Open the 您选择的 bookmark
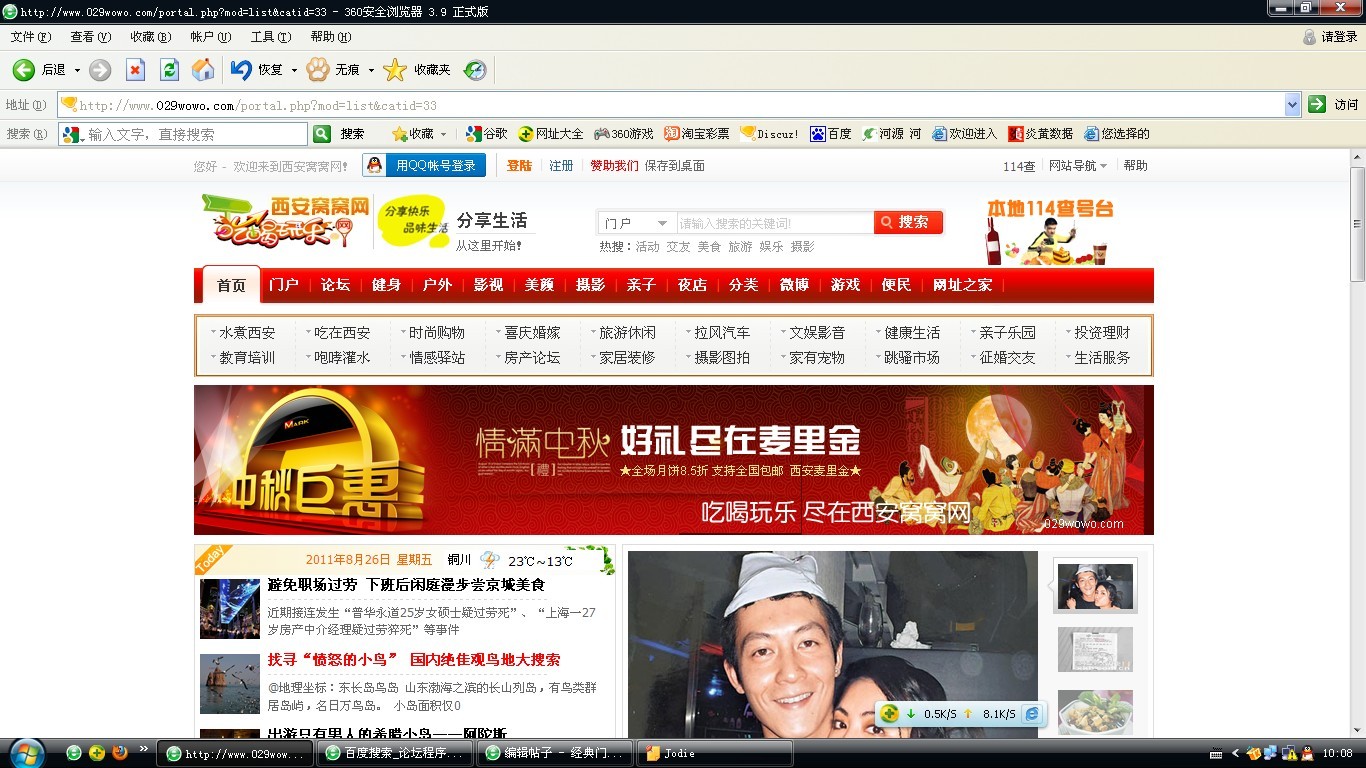 (x=1117, y=134)
